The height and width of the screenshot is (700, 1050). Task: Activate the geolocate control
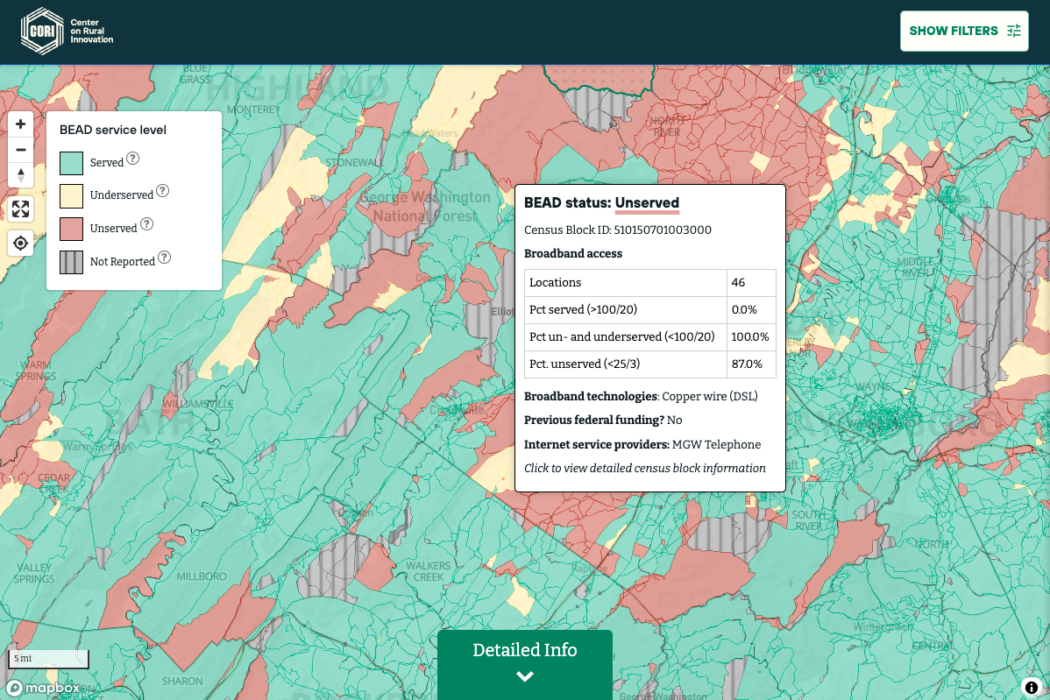[20, 242]
